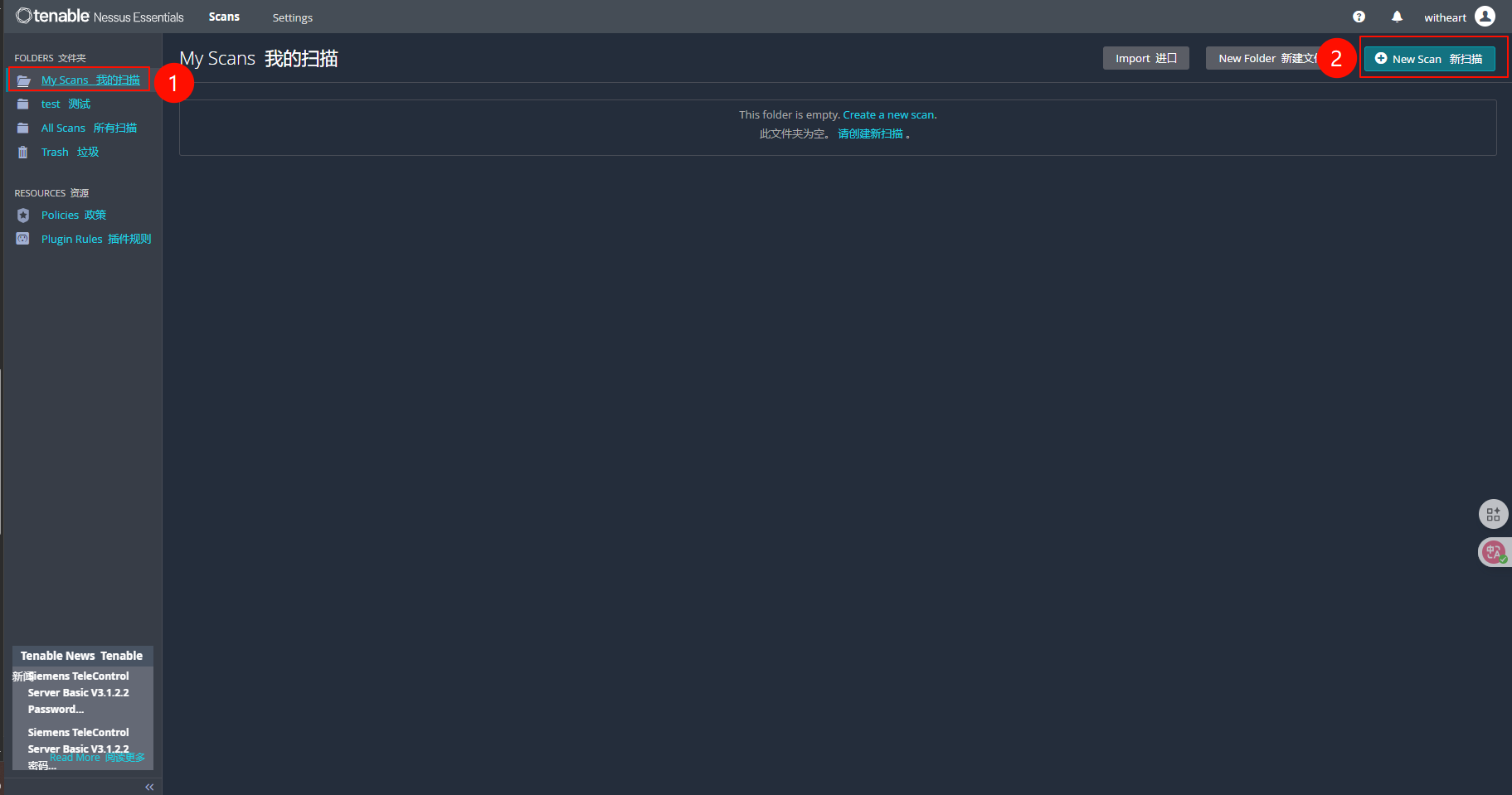The height and width of the screenshot is (795, 1512).
Task: Click the translation extension floating icon
Action: pyautogui.click(x=1494, y=552)
